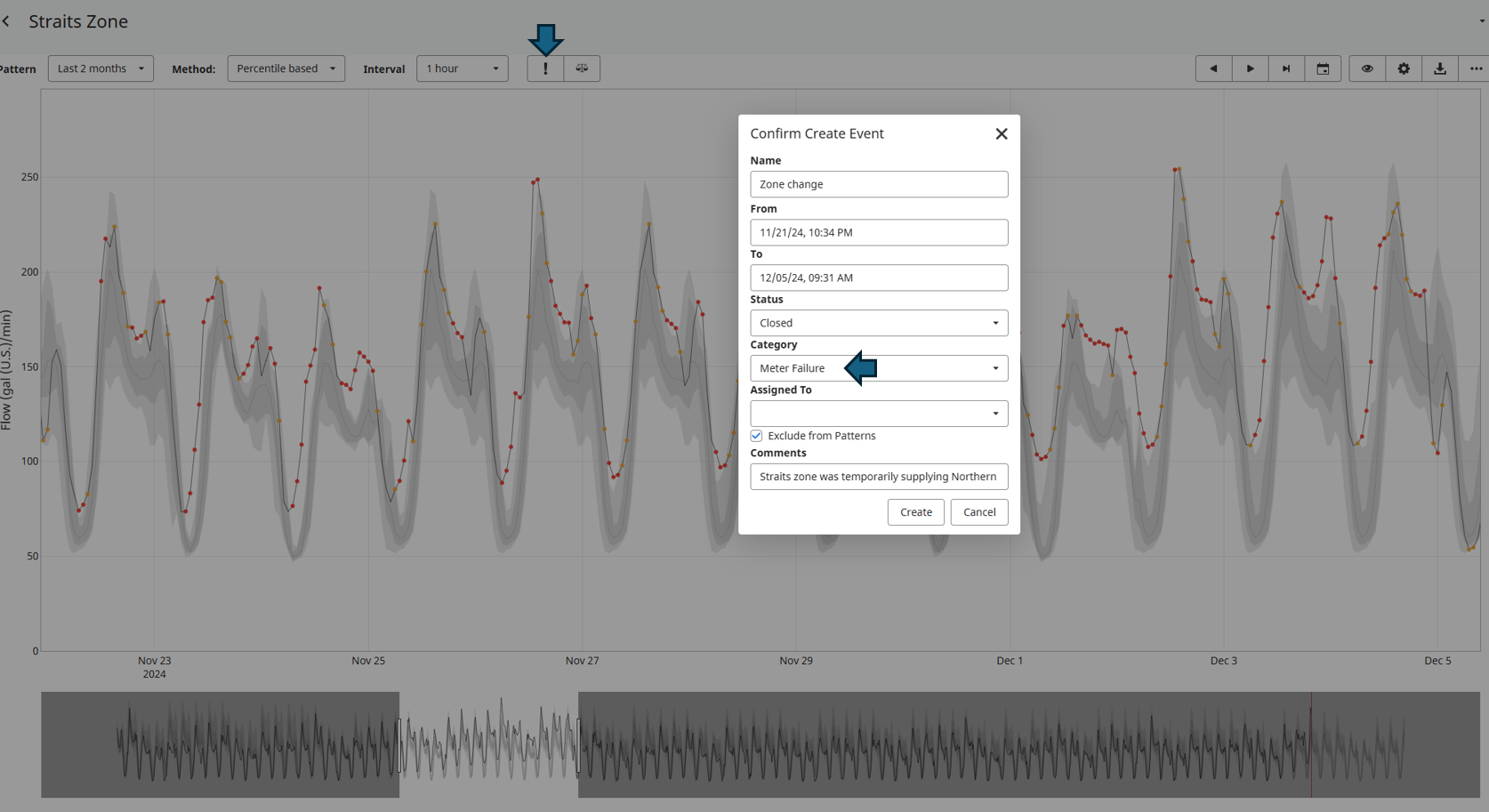Jump to latest data skip-end icon
Screen dimensions: 1489x812
coord(1286,68)
